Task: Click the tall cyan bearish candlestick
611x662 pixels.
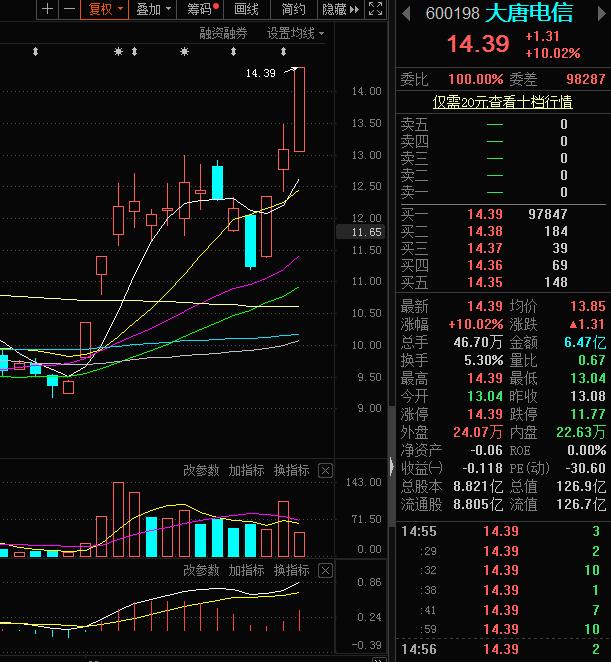Action: coord(250,241)
